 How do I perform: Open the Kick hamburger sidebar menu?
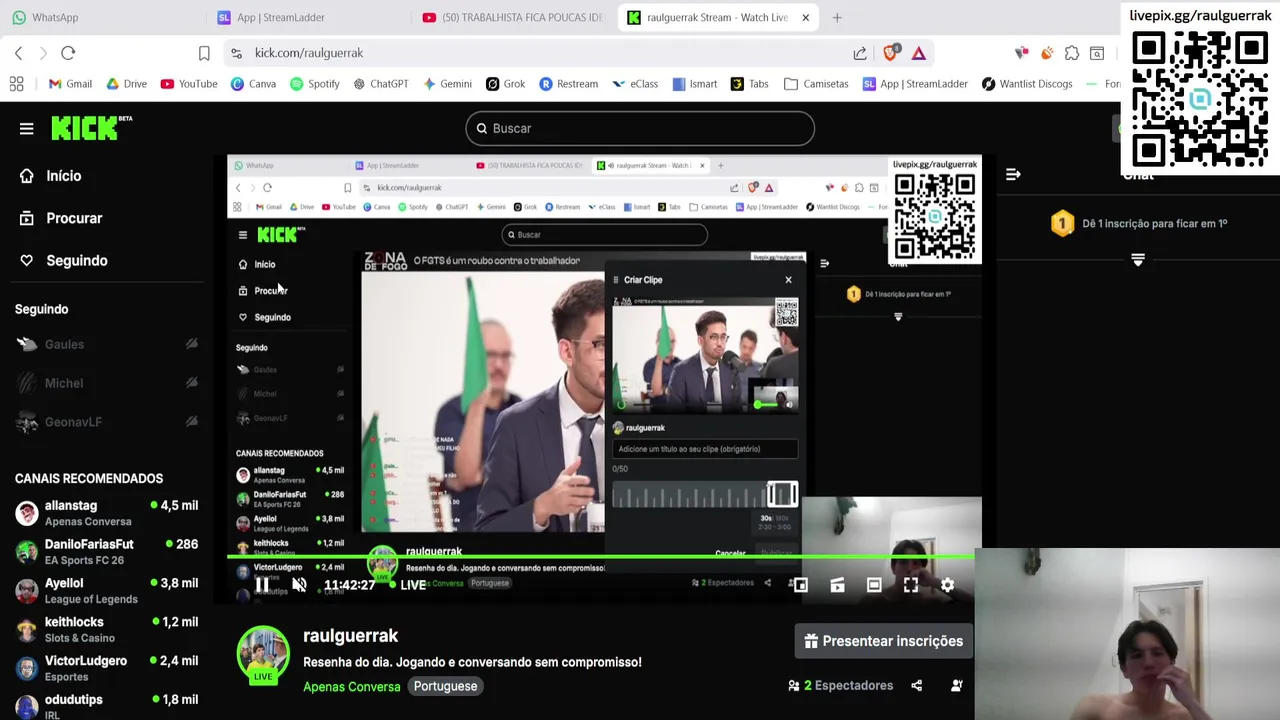point(27,128)
